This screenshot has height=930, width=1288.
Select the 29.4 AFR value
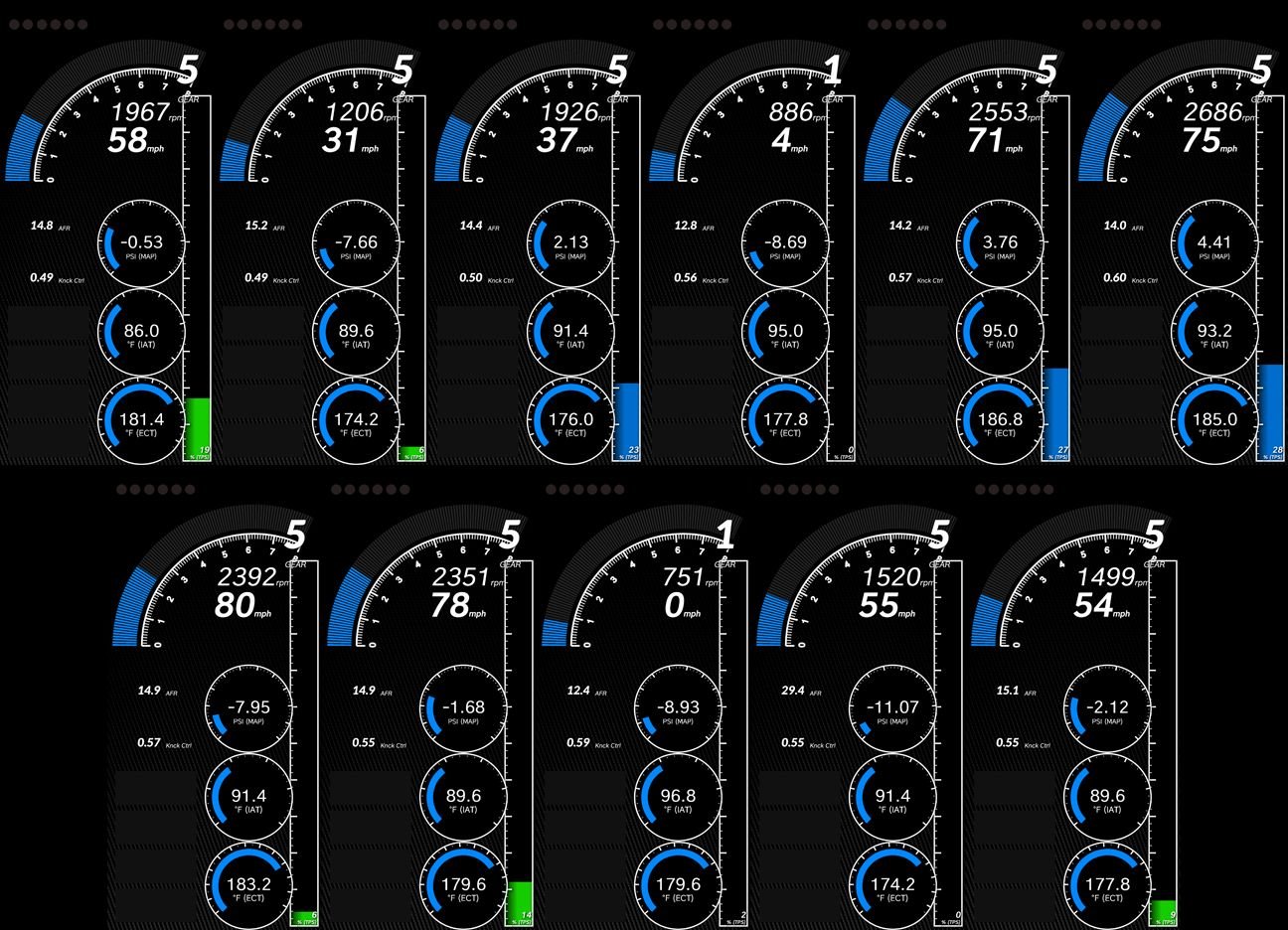(794, 691)
